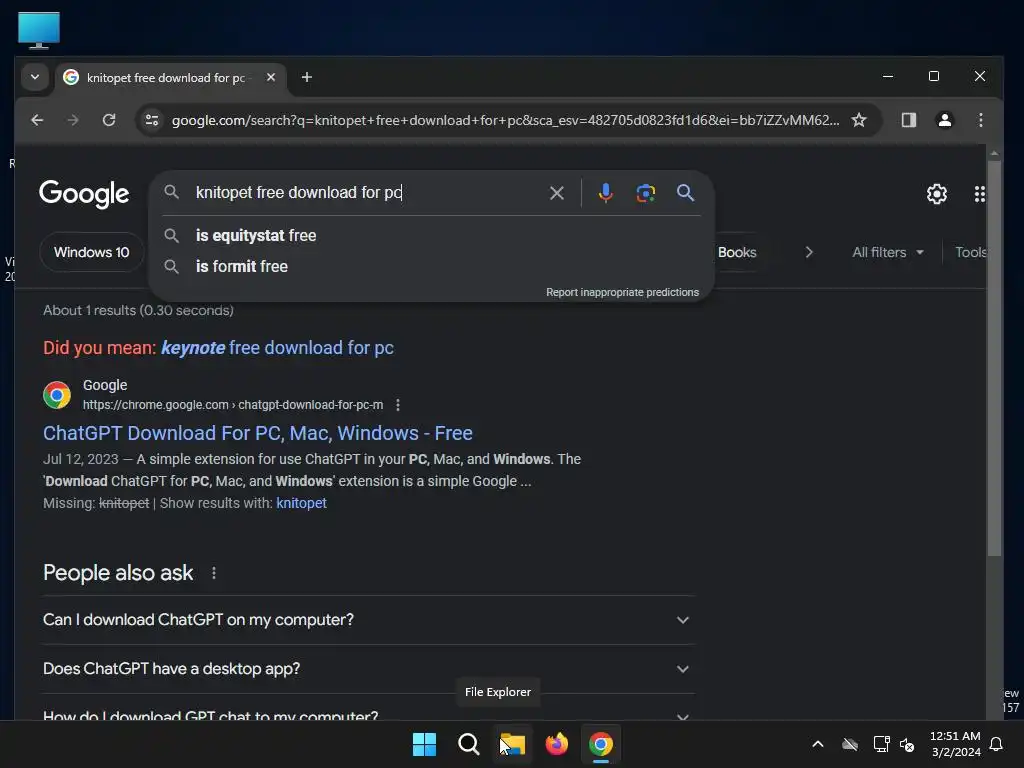Open Chrome side panel
This screenshot has width=1024, height=768.
click(x=908, y=120)
